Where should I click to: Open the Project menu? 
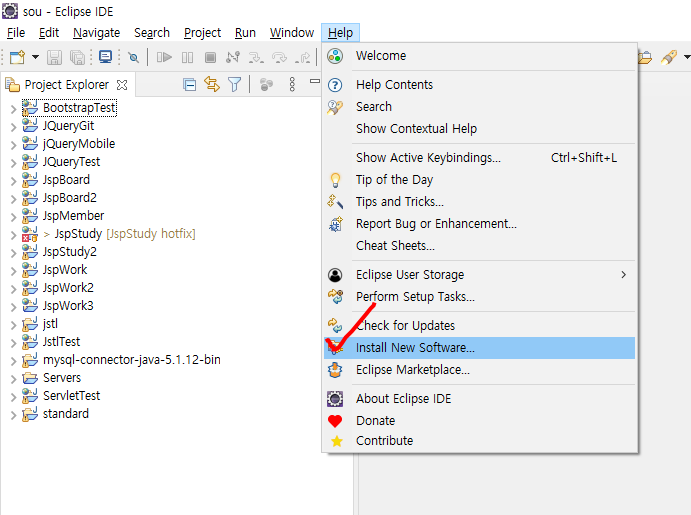tap(202, 33)
